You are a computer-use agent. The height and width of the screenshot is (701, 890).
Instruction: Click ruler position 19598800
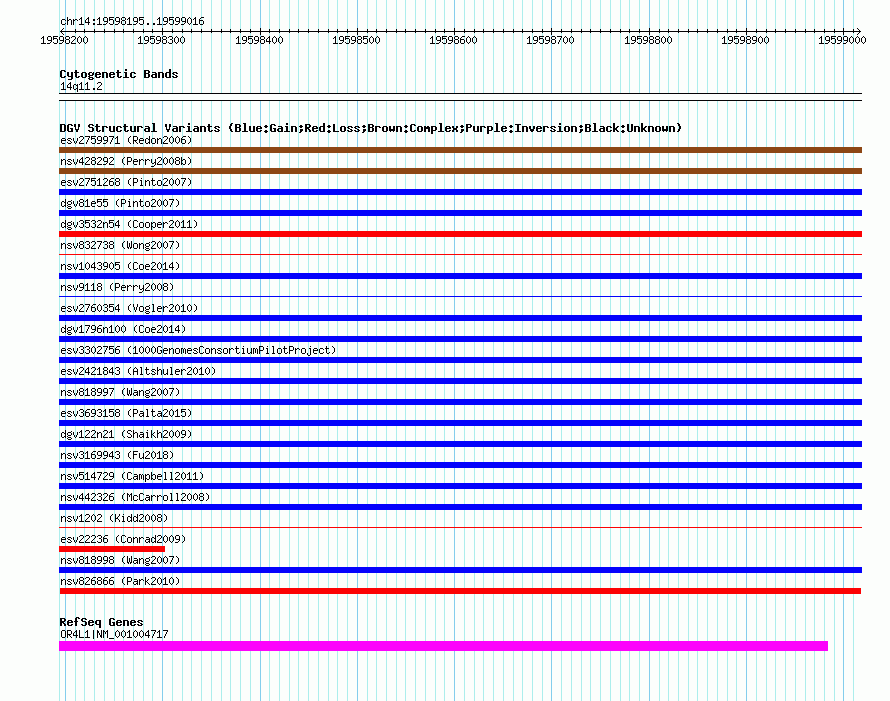click(x=648, y=40)
